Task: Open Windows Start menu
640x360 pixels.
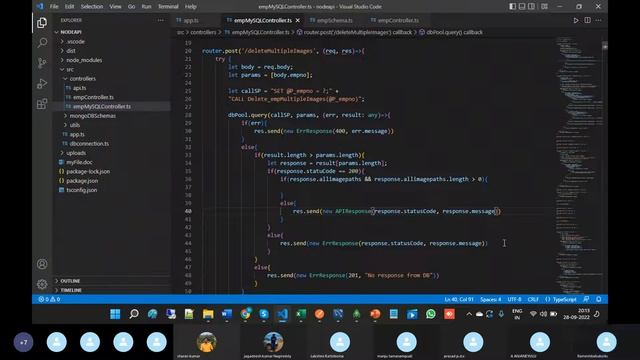Action: click(x=115, y=314)
